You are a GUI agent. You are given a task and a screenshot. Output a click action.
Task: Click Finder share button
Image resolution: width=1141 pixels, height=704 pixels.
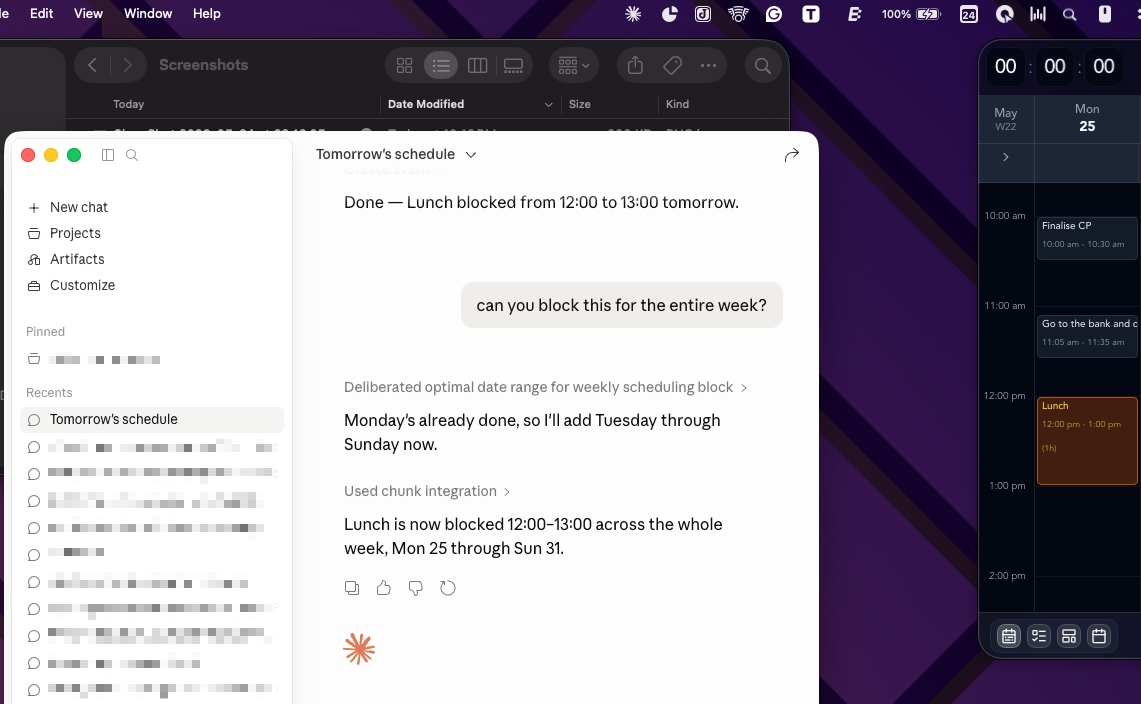click(635, 66)
